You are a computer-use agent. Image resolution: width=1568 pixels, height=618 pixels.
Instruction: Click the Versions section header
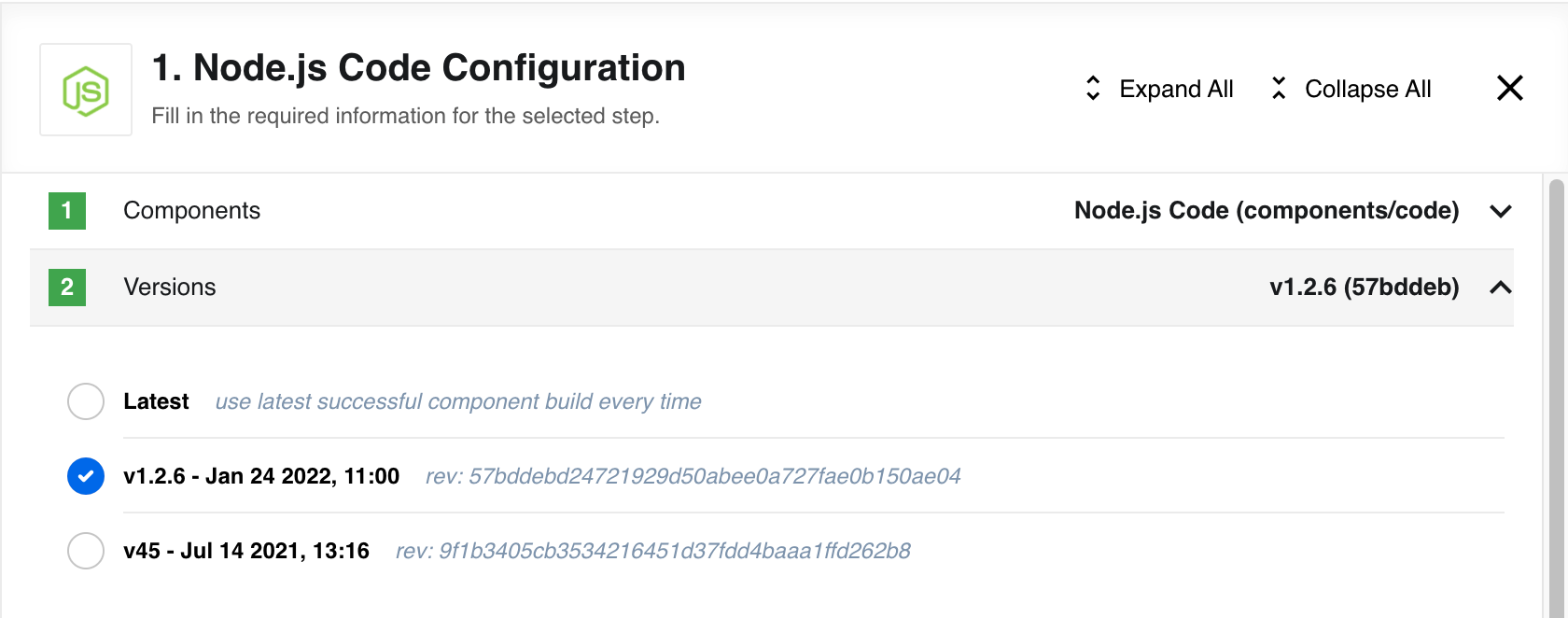click(772, 288)
